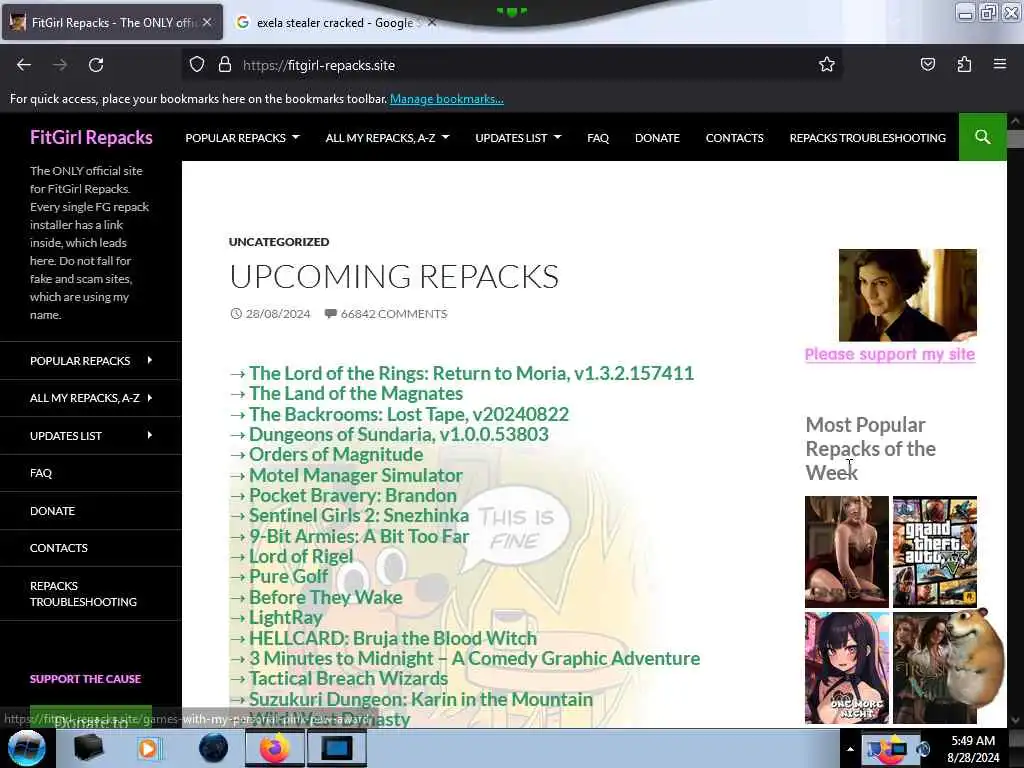Open the Extensions puzzle icon
The image size is (1024, 768).
point(964,64)
